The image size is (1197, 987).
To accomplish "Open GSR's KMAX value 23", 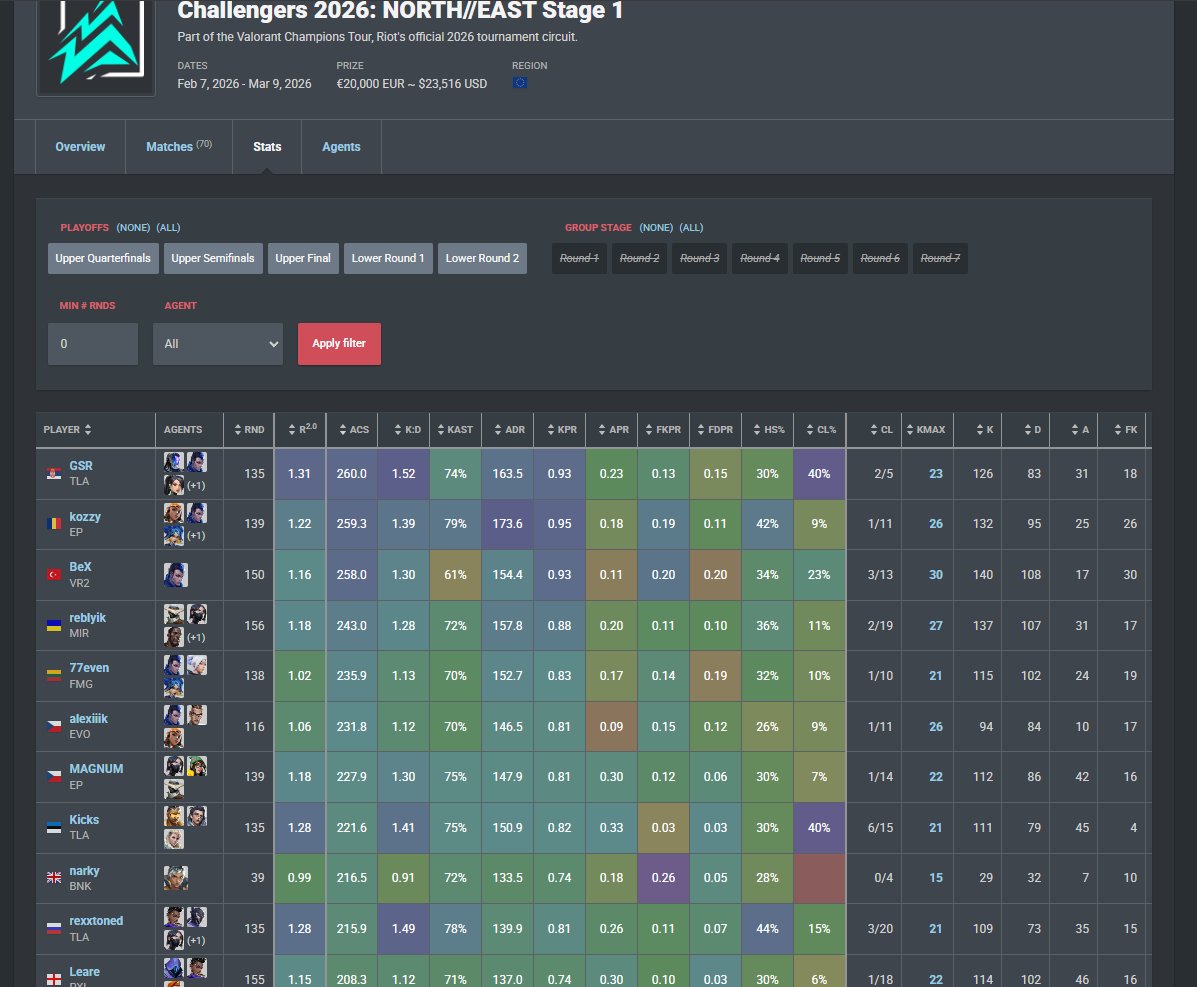I will (x=935, y=473).
